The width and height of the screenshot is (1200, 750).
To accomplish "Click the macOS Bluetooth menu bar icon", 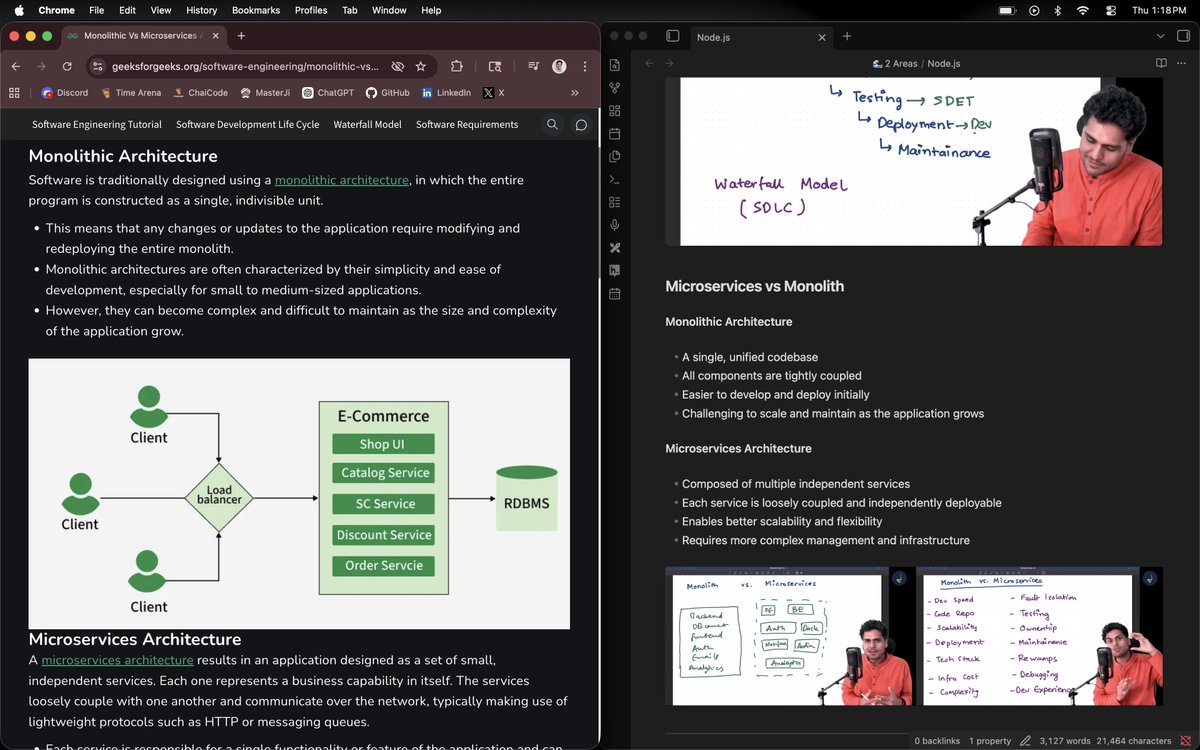I will pos(1060,10).
